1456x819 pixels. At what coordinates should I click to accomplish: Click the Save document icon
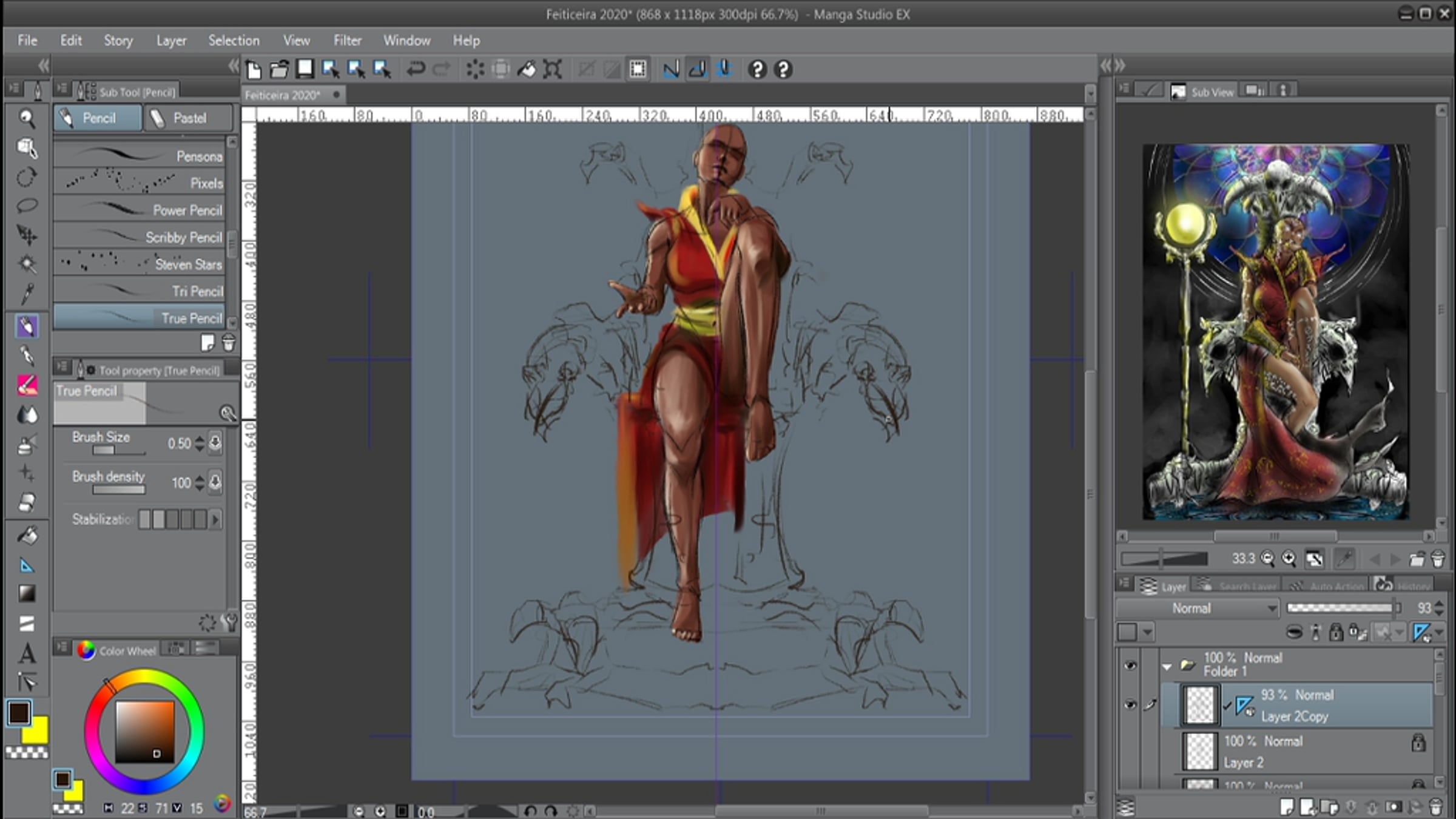(x=305, y=69)
